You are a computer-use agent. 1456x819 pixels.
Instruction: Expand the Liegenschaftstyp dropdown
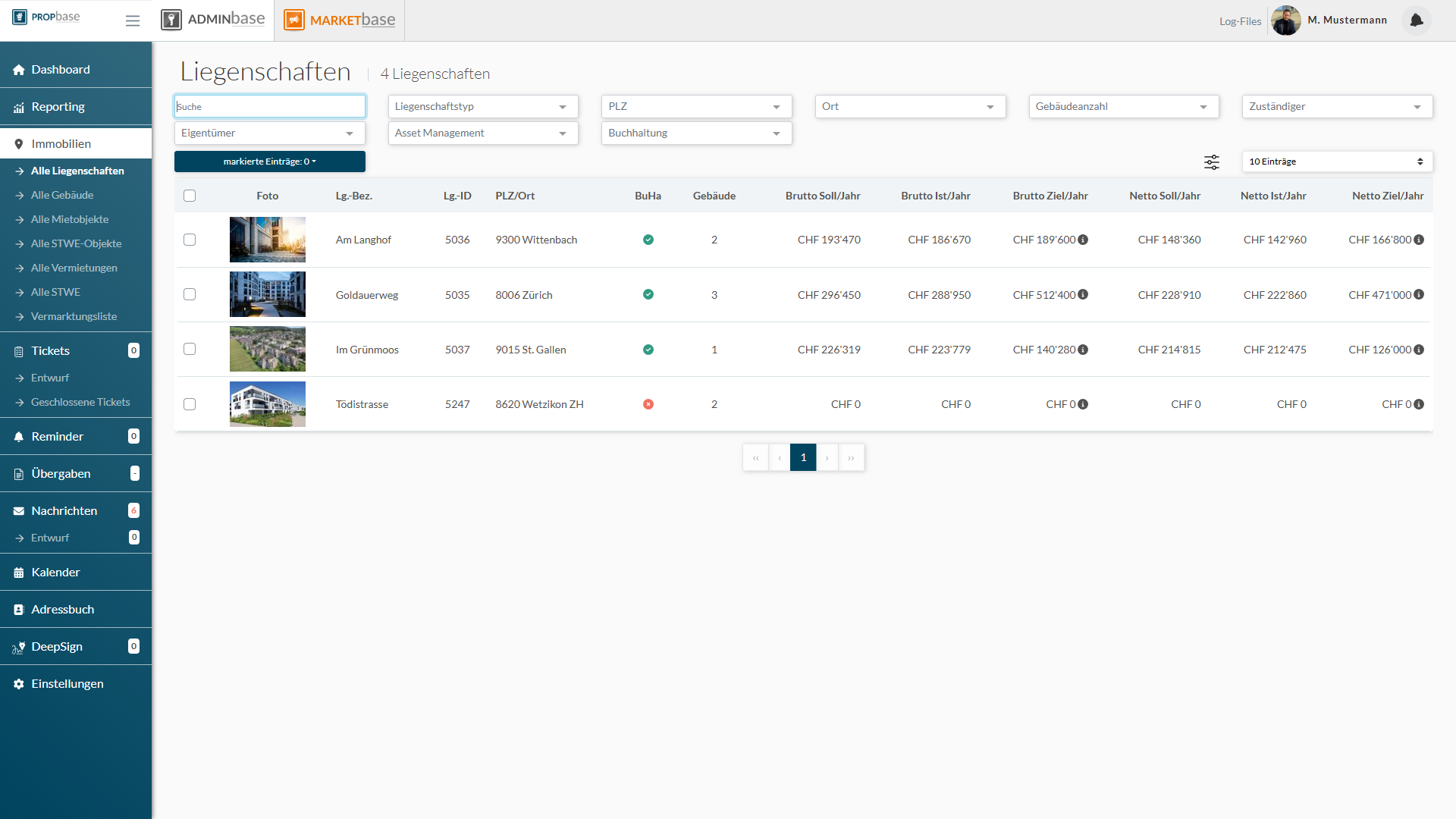(x=482, y=106)
